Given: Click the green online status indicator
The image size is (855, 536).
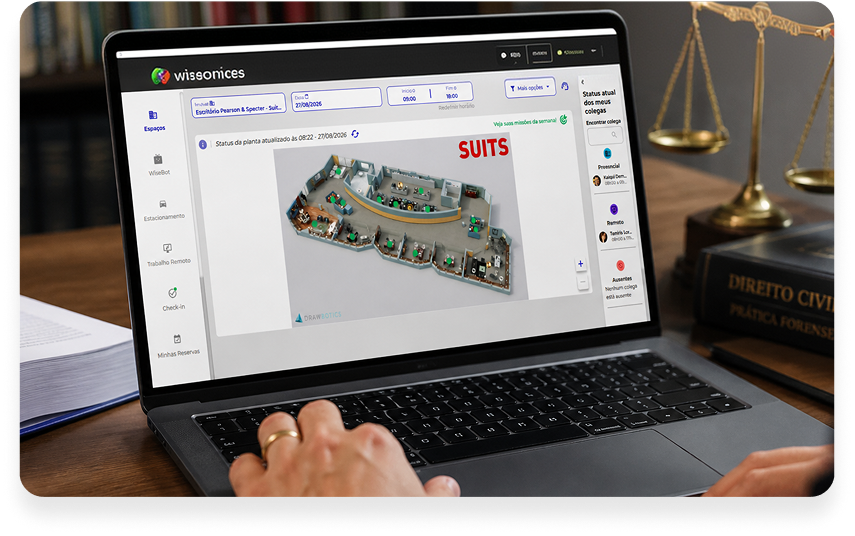Looking at the screenshot, I should (x=559, y=53).
